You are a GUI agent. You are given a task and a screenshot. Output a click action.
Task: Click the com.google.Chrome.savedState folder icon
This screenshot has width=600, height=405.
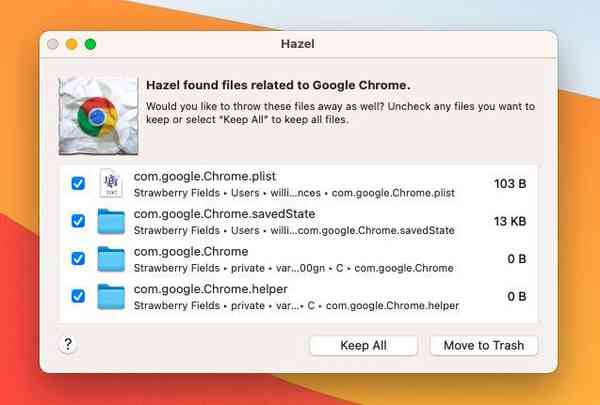tap(111, 221)
